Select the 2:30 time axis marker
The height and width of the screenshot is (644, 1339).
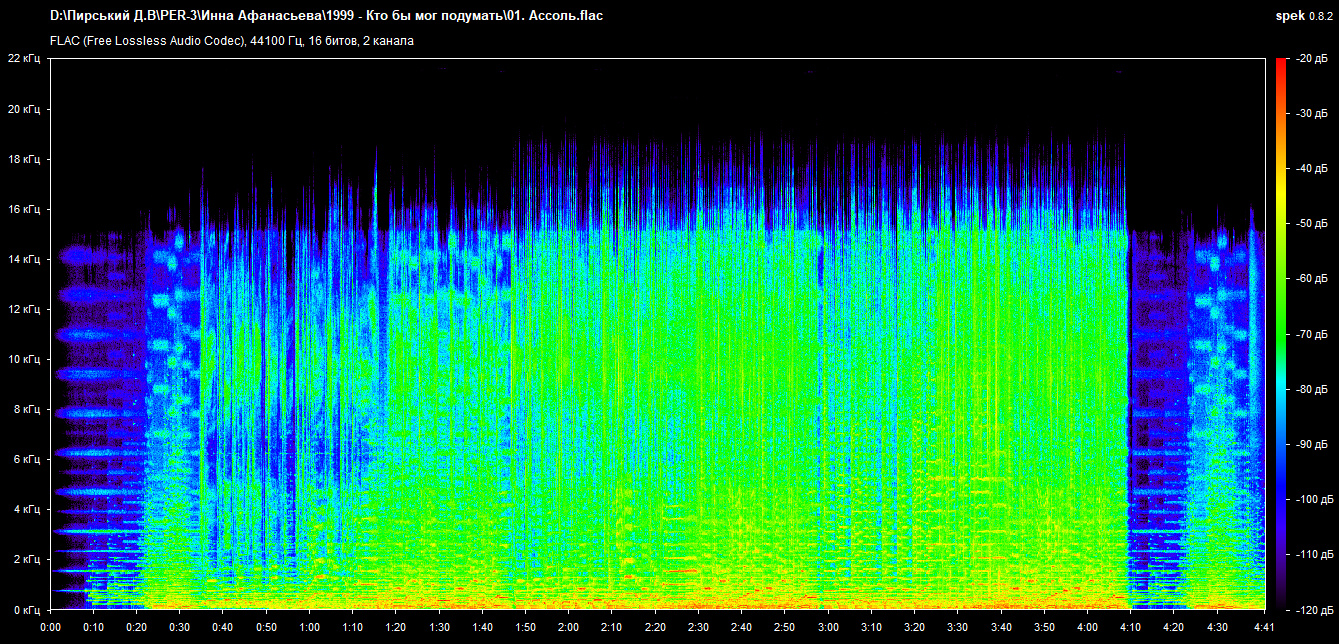tap(699, 627)
